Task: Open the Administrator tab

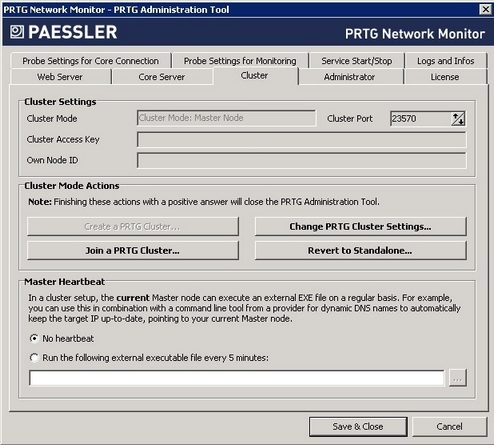Action: 350,77
